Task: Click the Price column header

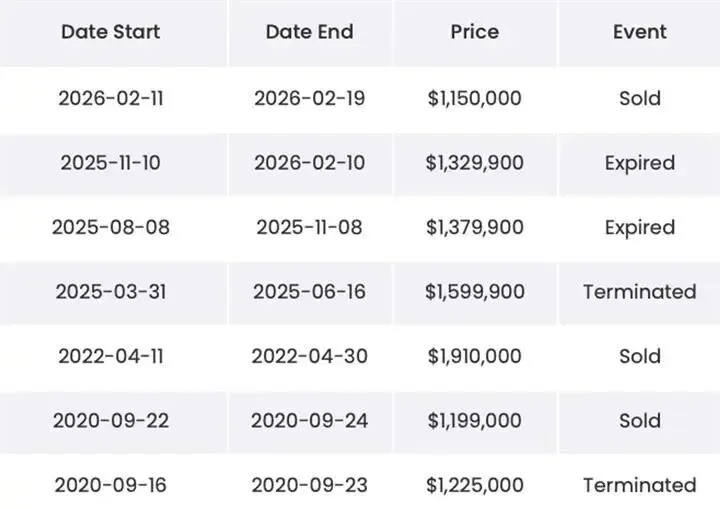Action: pos(474,32)
